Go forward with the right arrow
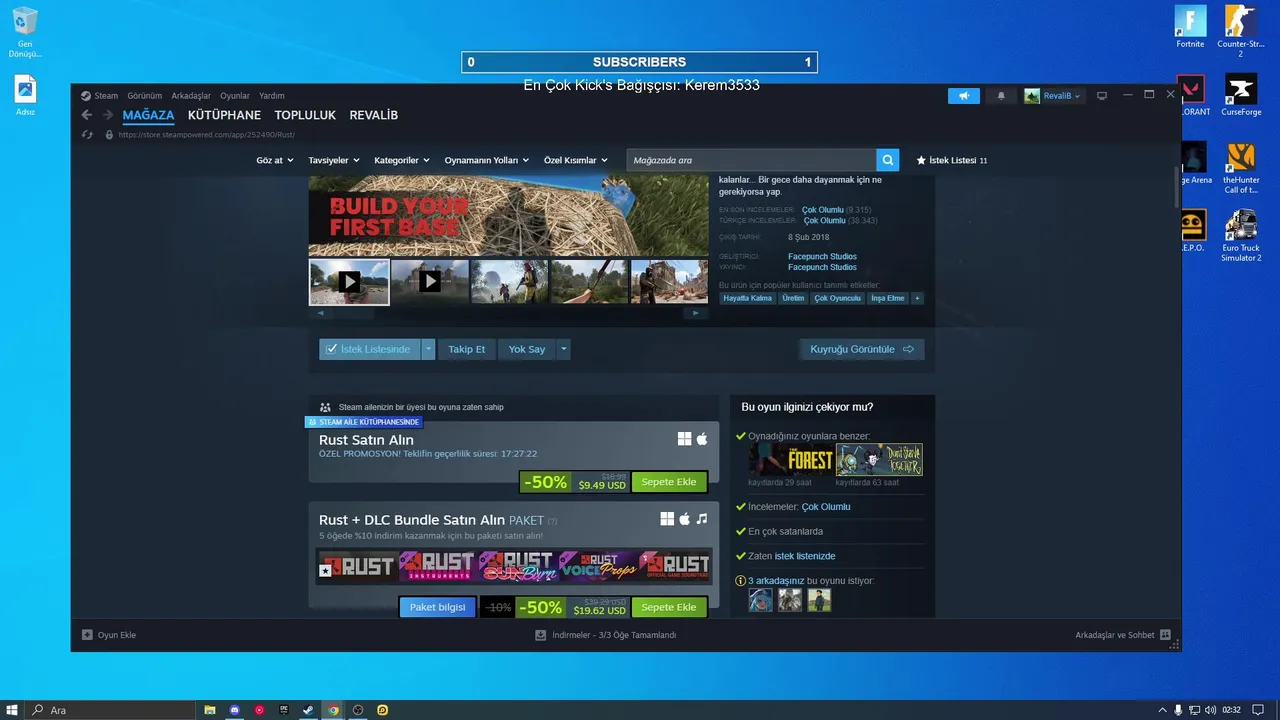Viewport: 1280px width, 720px height. coord(108,115)
